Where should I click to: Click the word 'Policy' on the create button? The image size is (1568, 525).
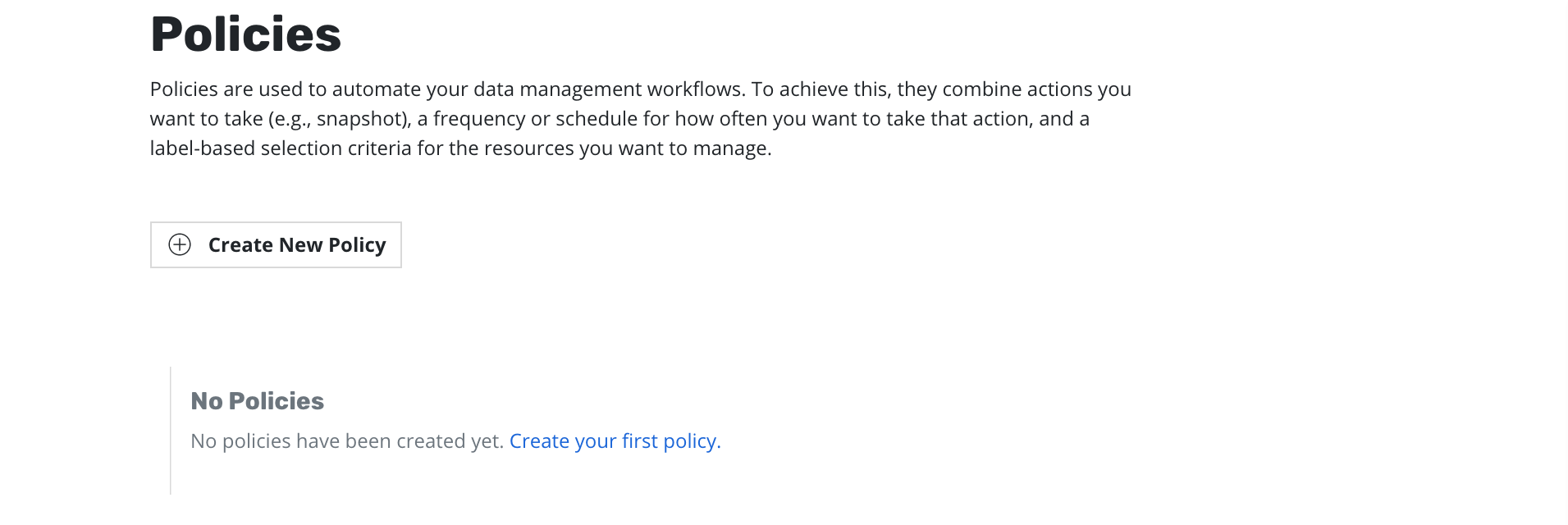pos(357,245)
